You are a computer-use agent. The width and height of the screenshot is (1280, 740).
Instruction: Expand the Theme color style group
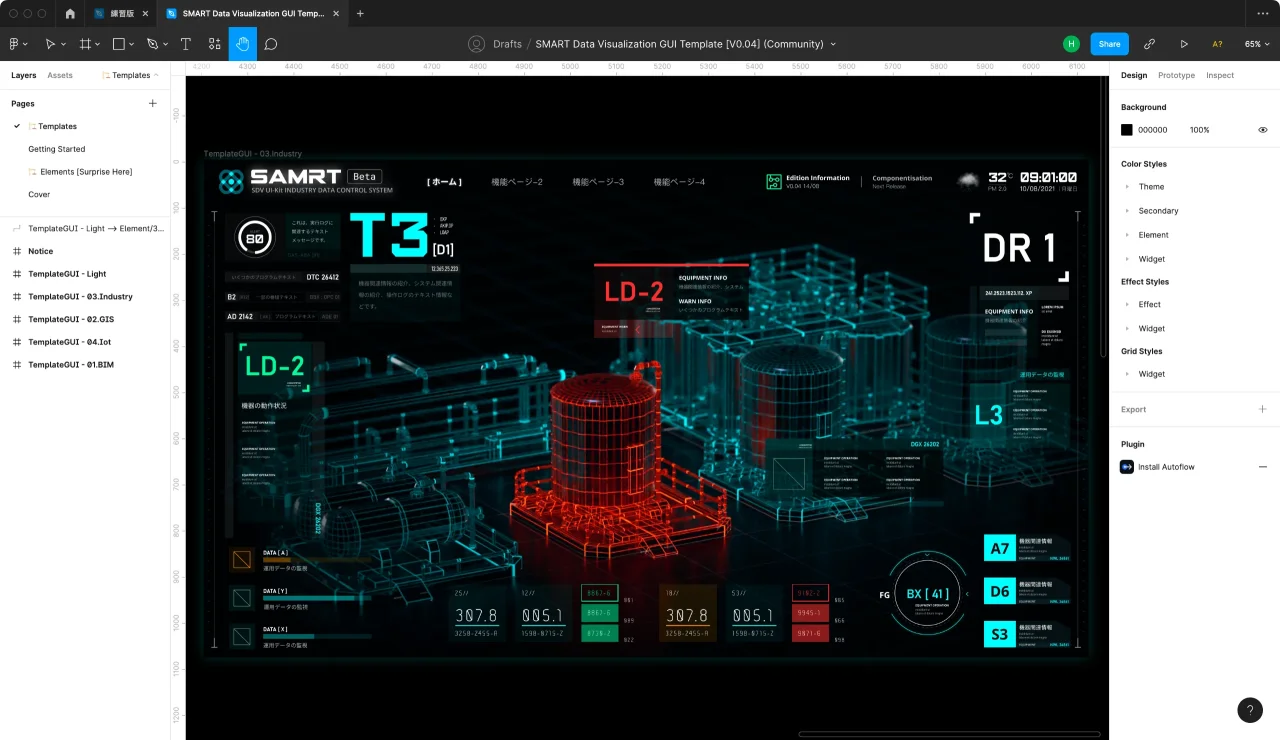(1127, 187)
